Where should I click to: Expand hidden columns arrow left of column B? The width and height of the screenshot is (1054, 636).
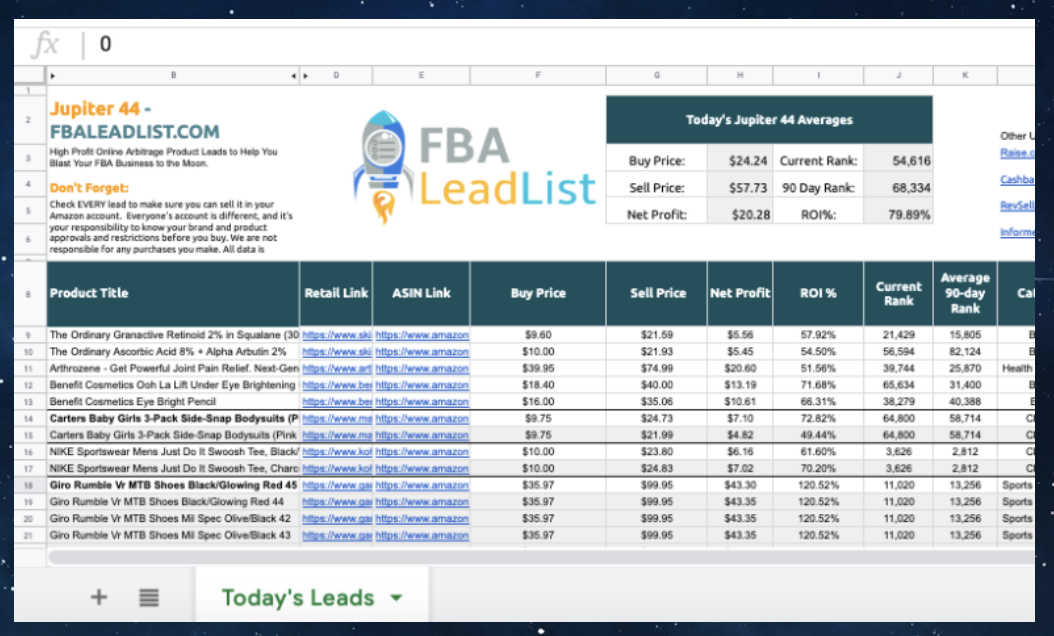[52, 75]
